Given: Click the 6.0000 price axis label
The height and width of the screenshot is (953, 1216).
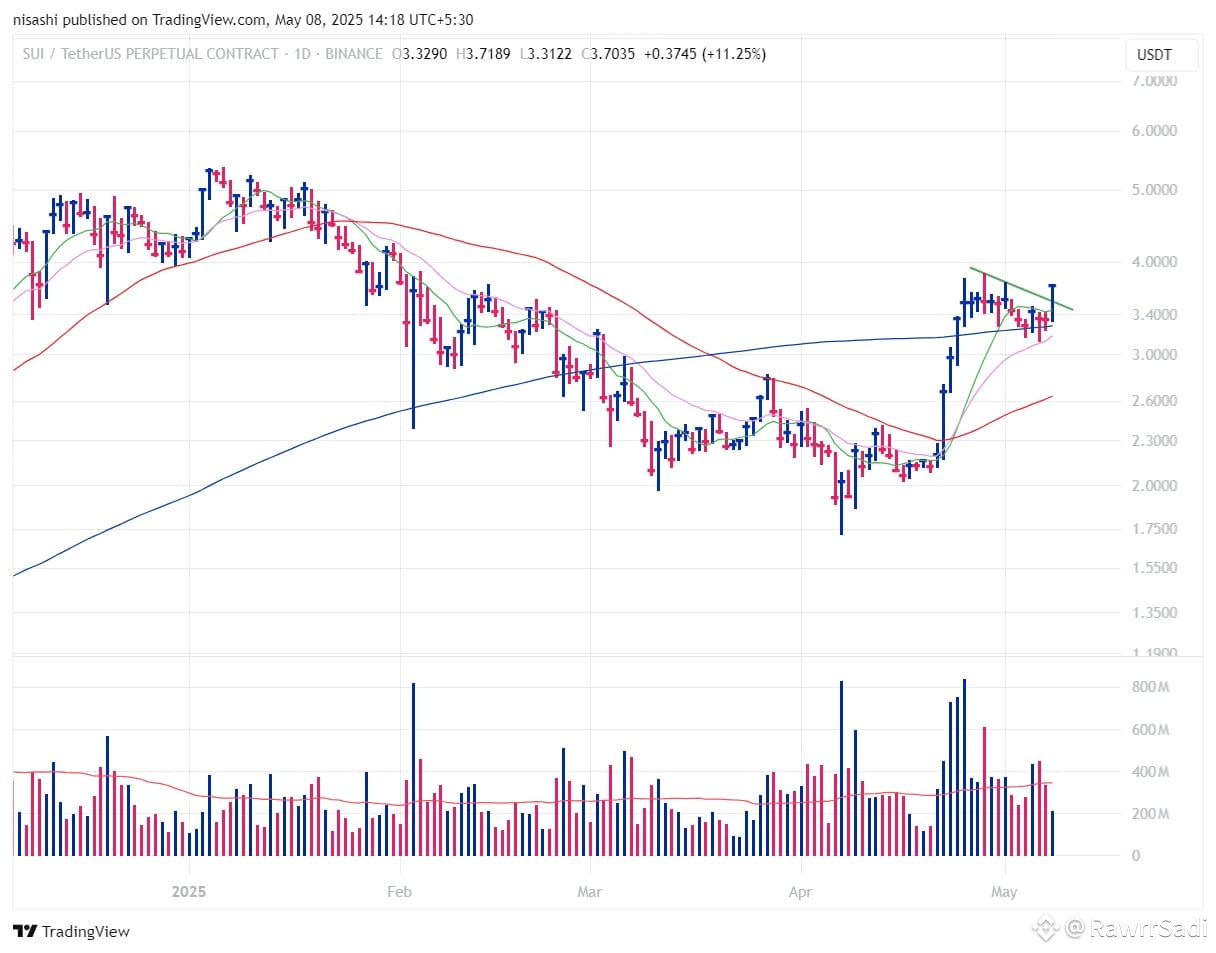Looking at the screenshot, I should coord(1153,131).
